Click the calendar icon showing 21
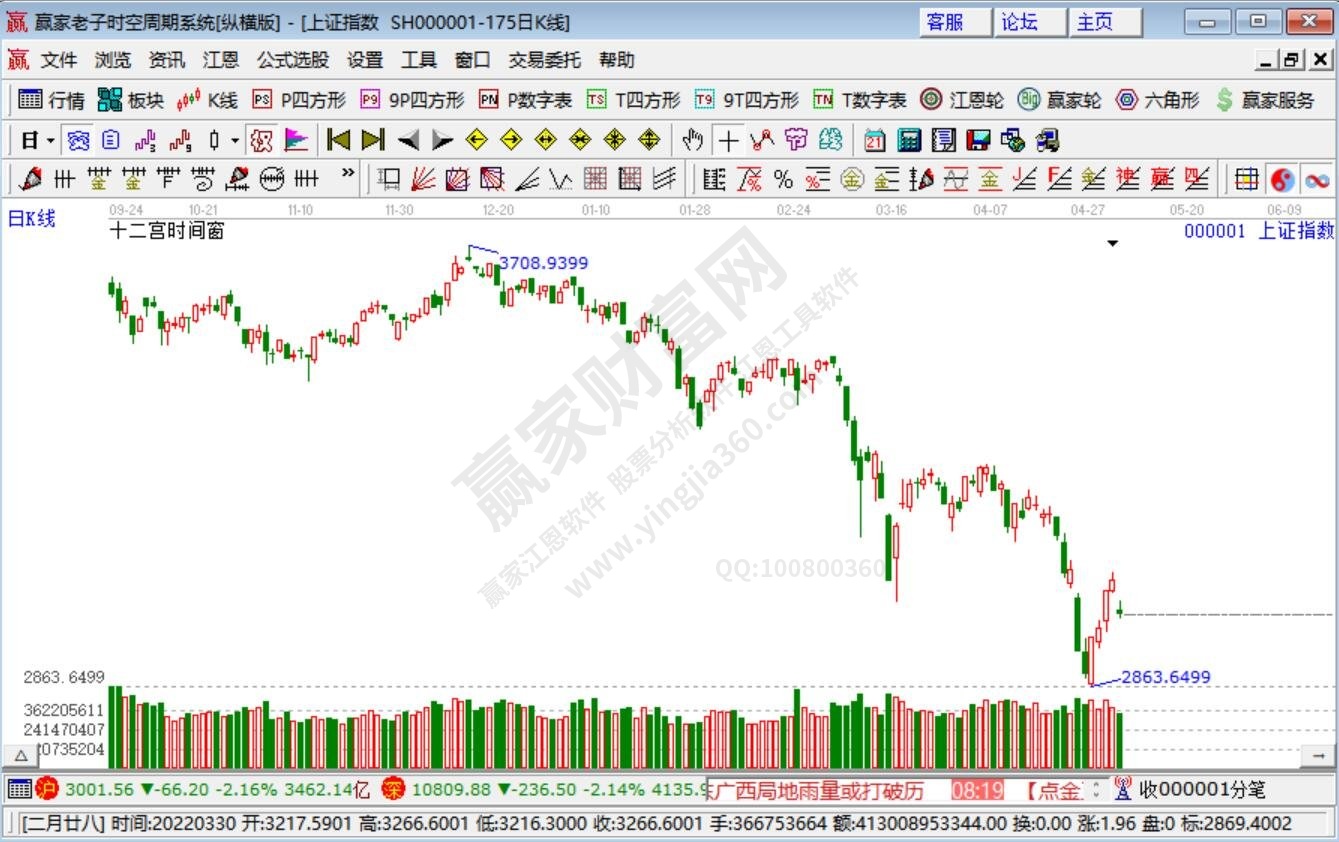 click(874, 140)
